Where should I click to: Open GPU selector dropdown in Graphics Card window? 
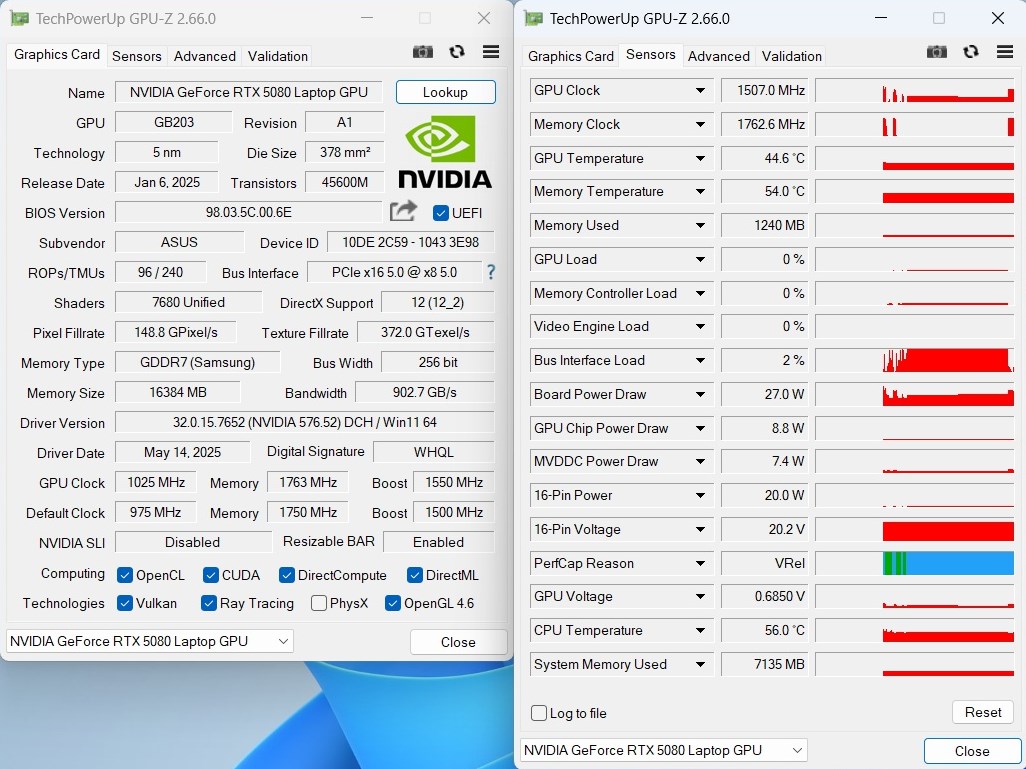150,641
